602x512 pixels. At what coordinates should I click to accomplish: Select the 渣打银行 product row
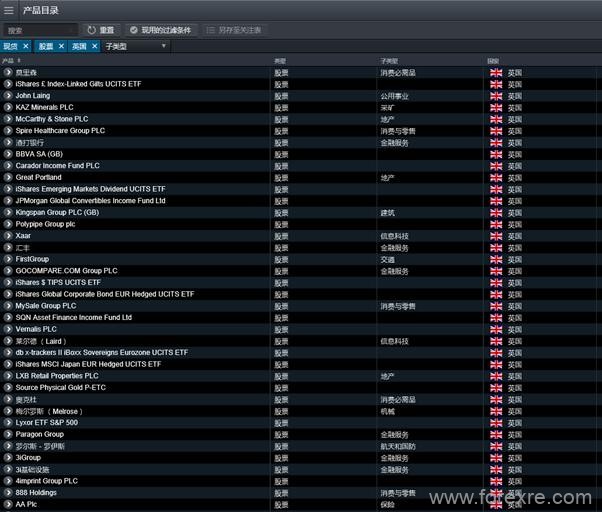[x=30, y=142]
